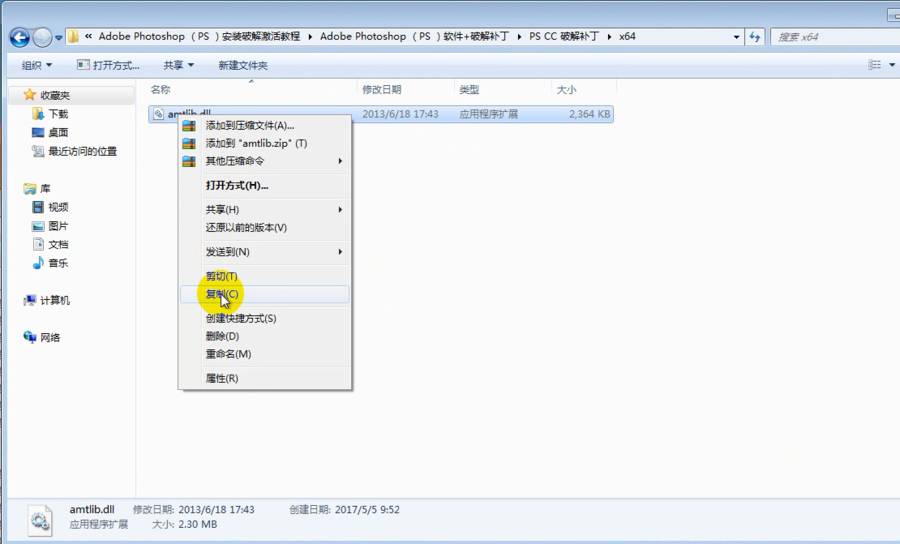Click the folder icon in address bar
Viewport: 900px width, 544px height.
tap(73, 37)
